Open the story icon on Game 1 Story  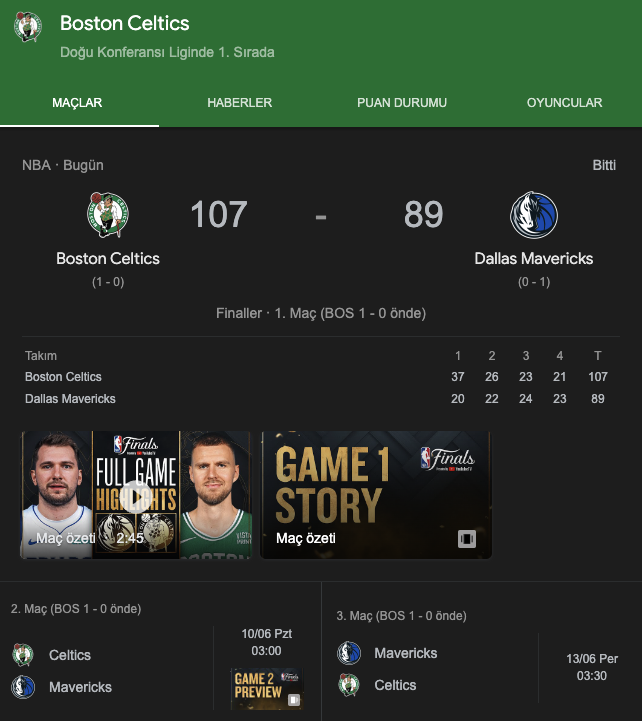(467, 538)
